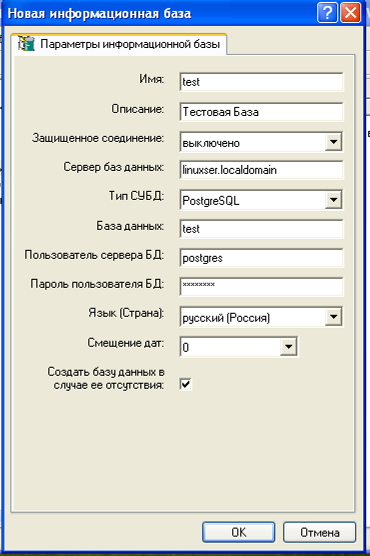Click the Отмена button

[319, 532]
